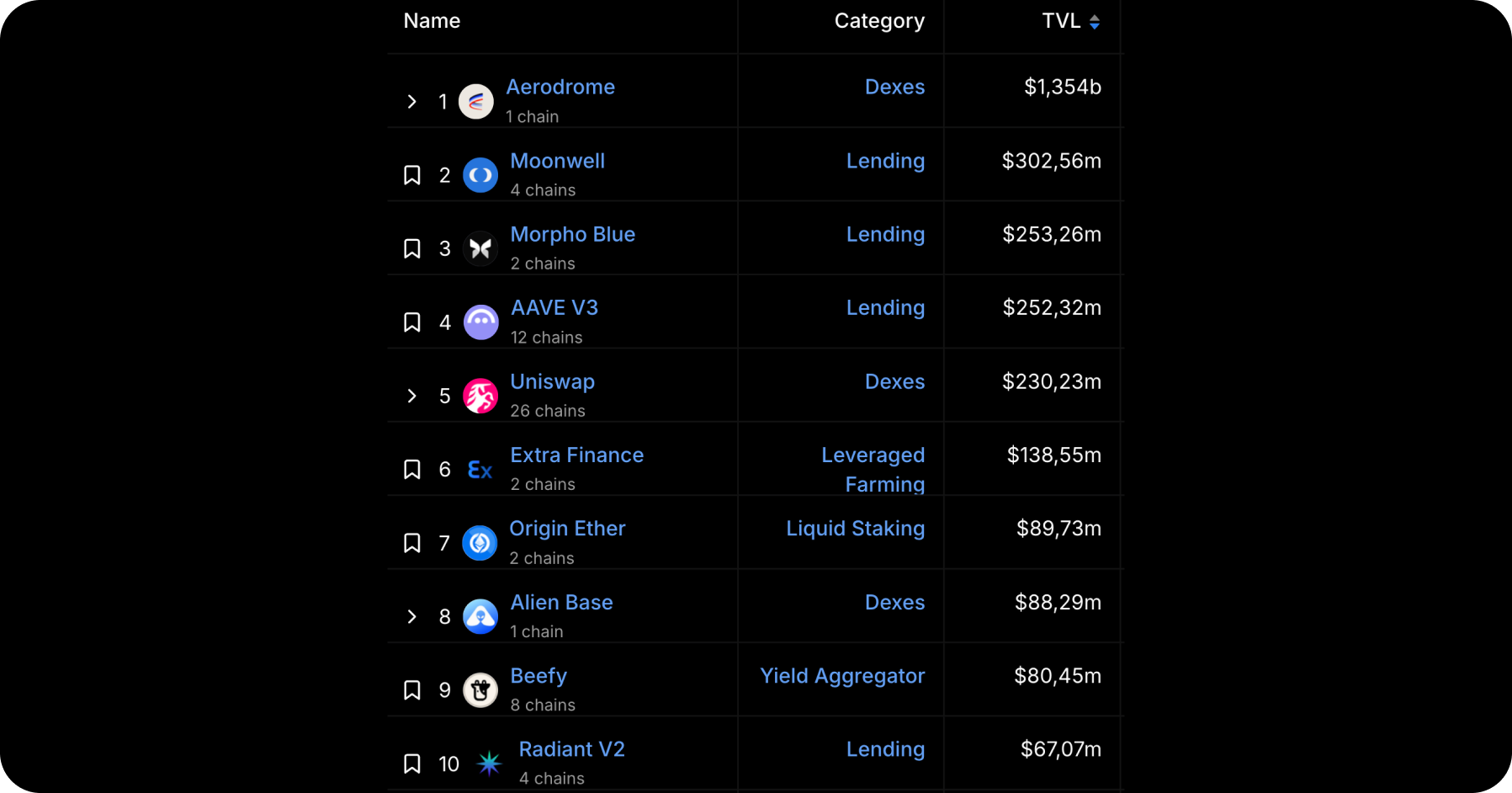1512x793 pixels.
Task: Click the Moonwell blue logo icon
Action: [480, 175]
